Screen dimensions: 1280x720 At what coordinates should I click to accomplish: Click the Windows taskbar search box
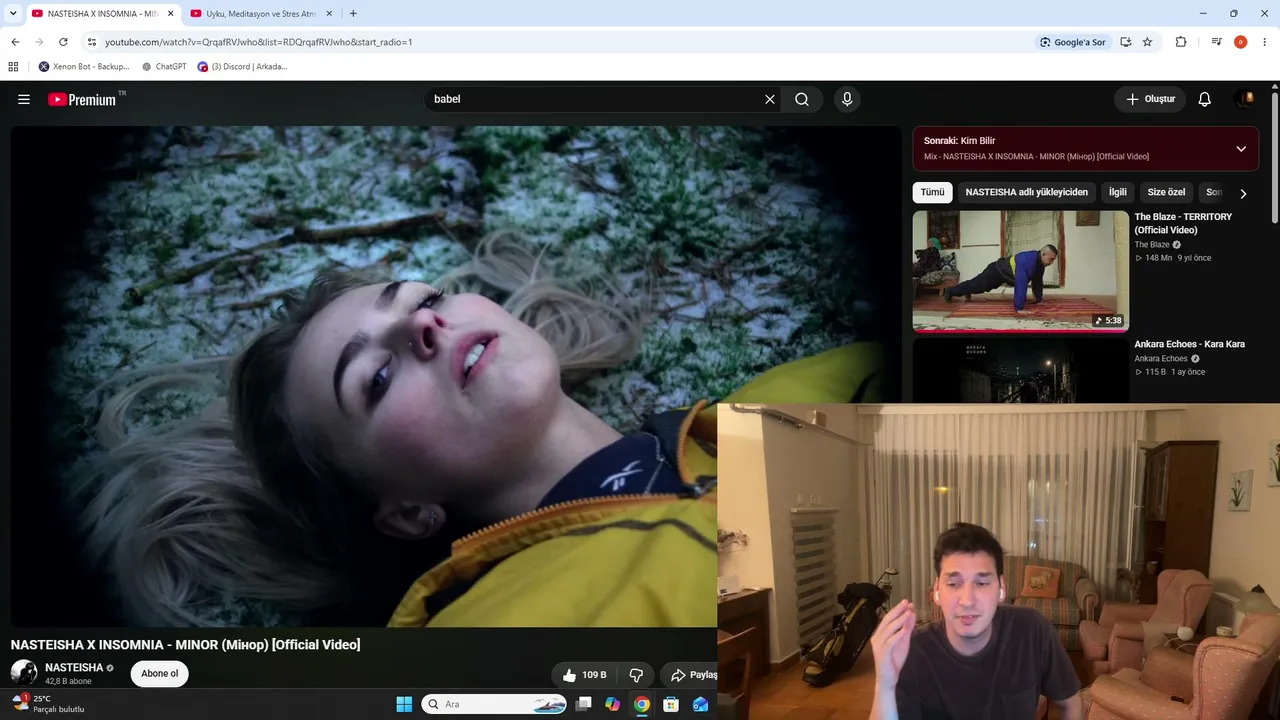496,704
